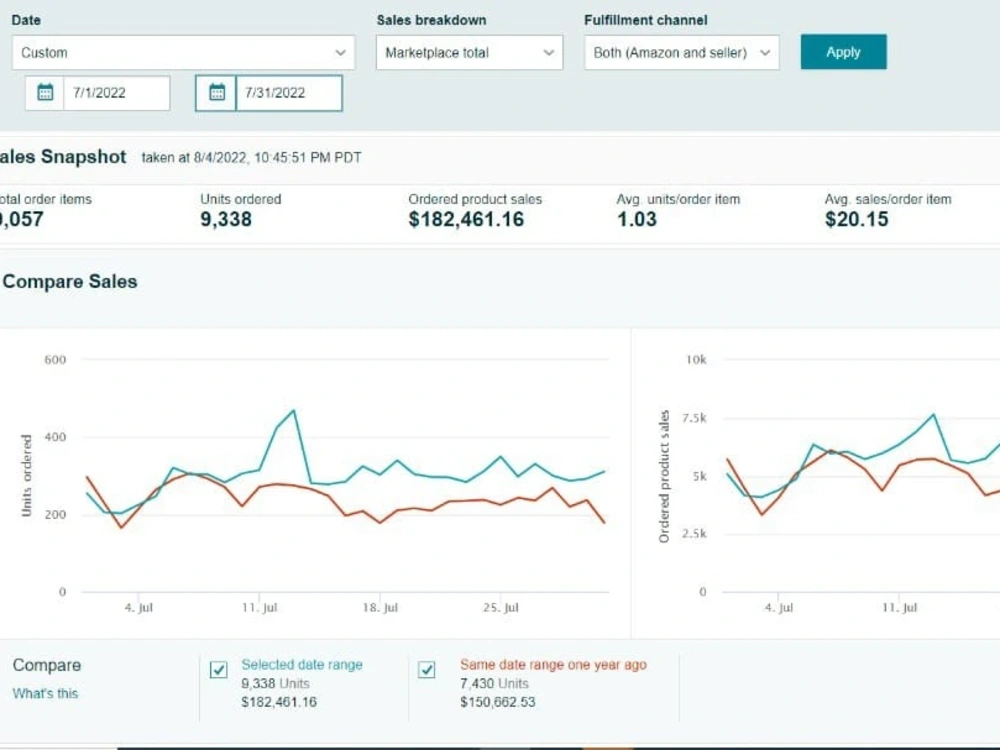Click the Avg. sales/order item value $20.15
Screen dimensions: 1000x750
857,219
